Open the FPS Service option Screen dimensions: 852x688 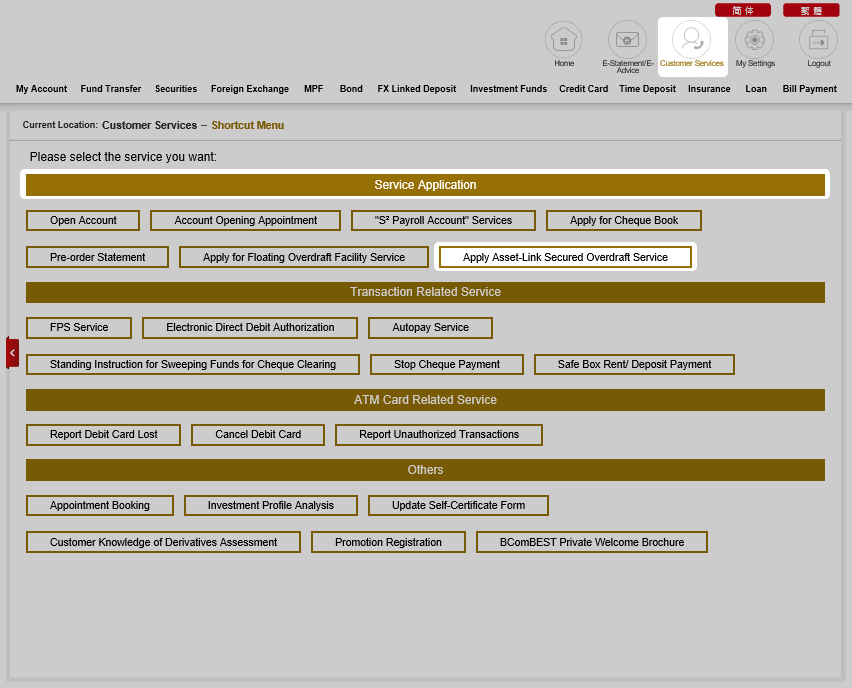coord(79,328)
